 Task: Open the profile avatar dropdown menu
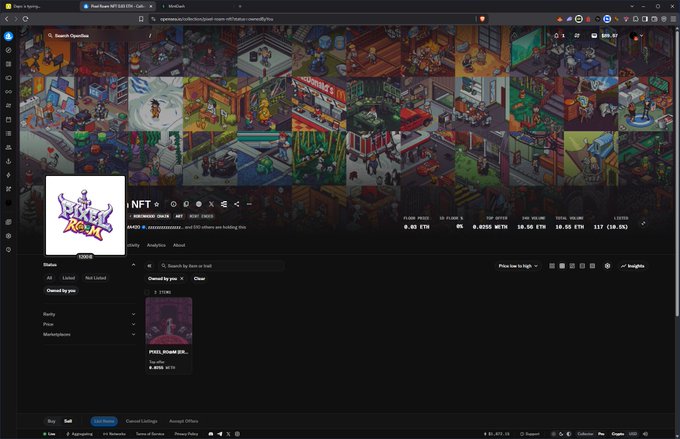point(636,36)
